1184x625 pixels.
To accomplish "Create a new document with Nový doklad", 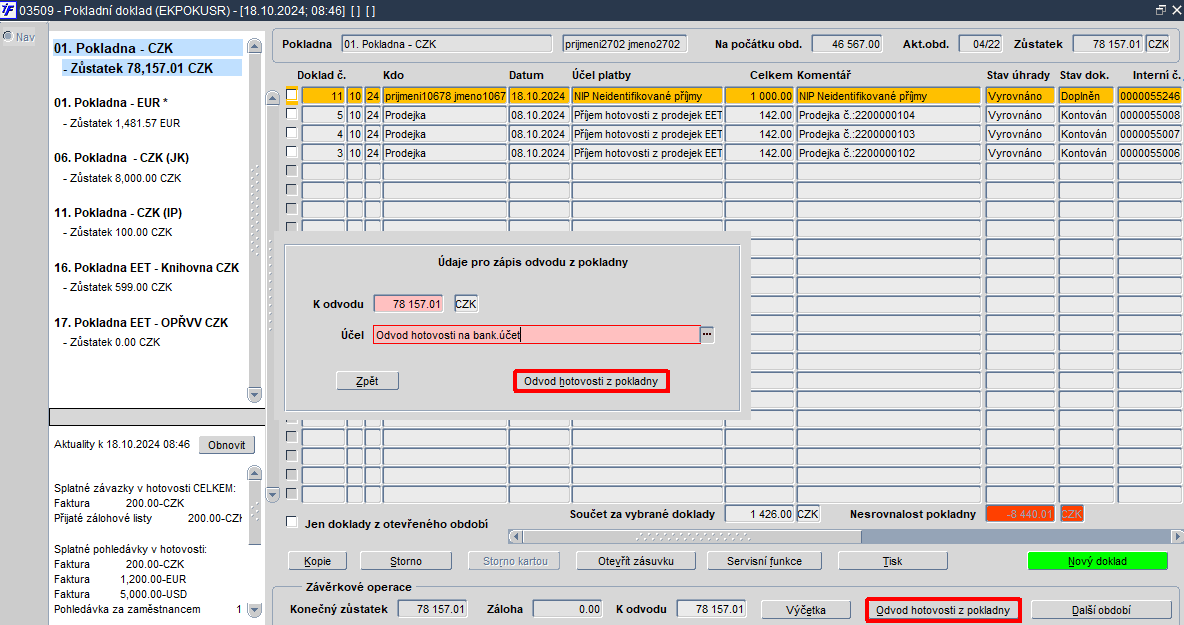I will click(1097, 561).
